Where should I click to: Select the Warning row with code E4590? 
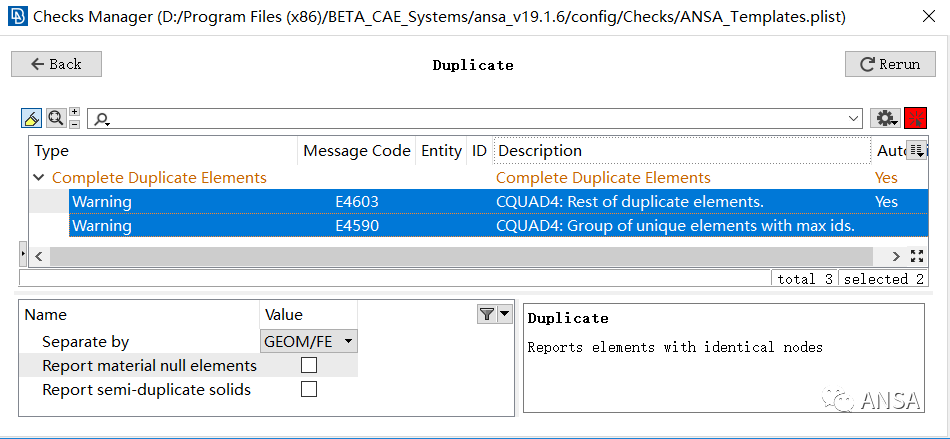498,226
